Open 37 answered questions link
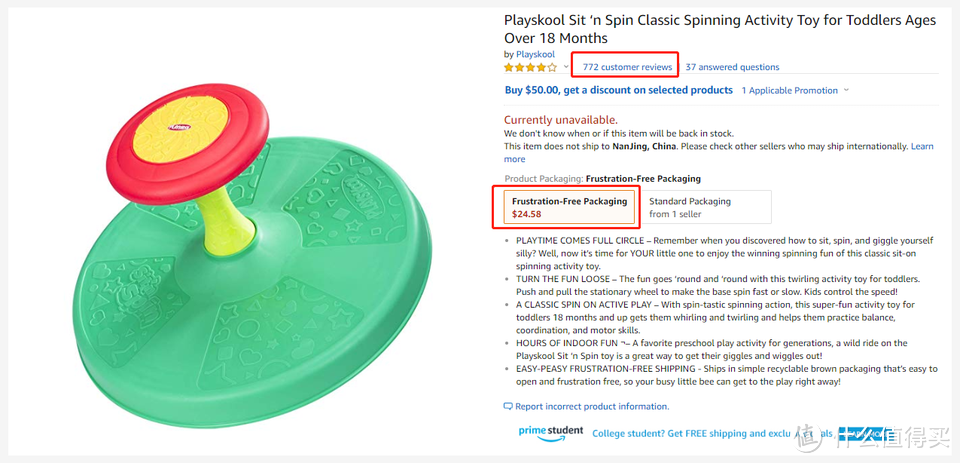 pyautogui.click(x=732, y=67)
